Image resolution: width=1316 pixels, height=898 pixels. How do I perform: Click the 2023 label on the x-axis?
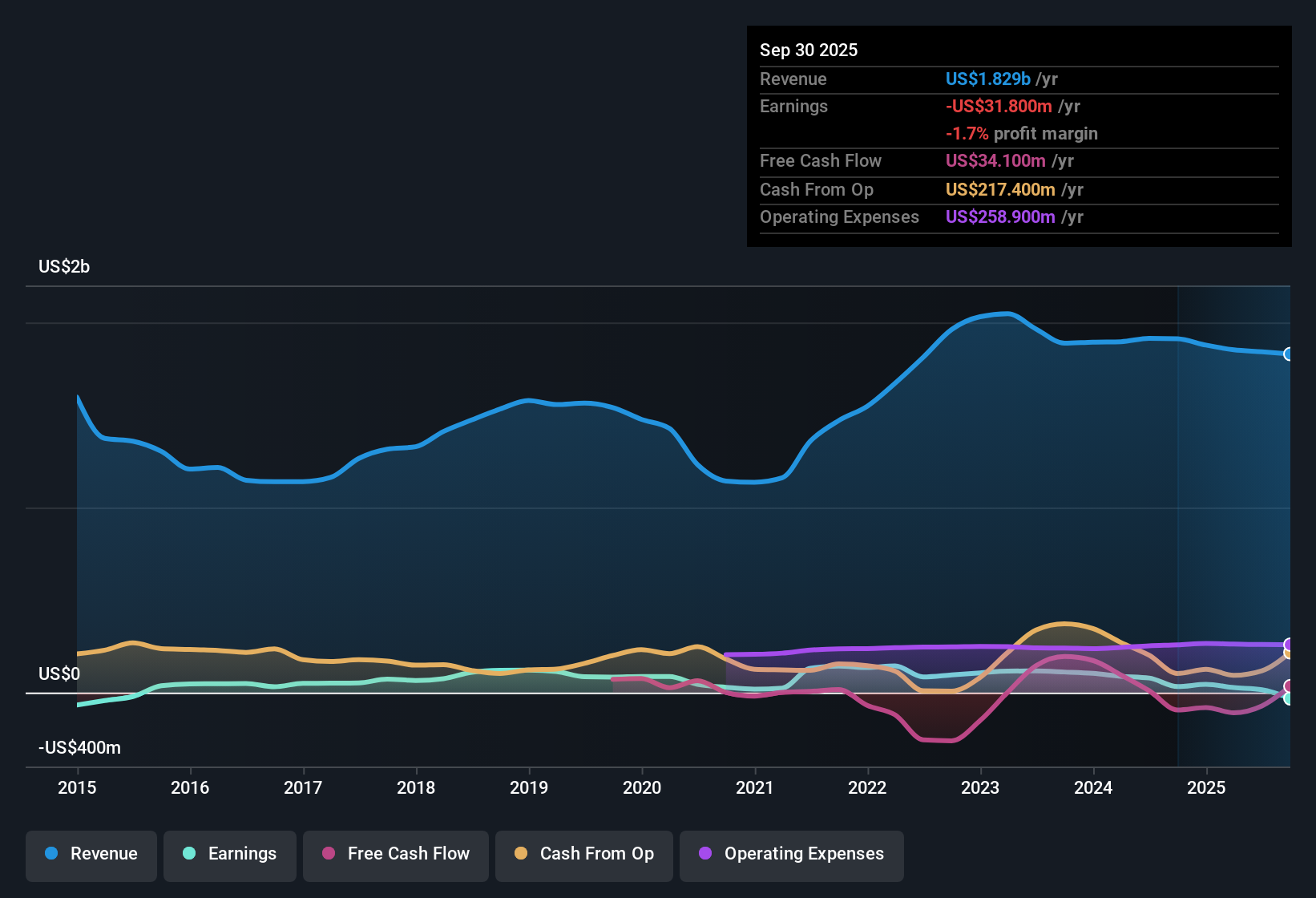[x=980, y=788]
